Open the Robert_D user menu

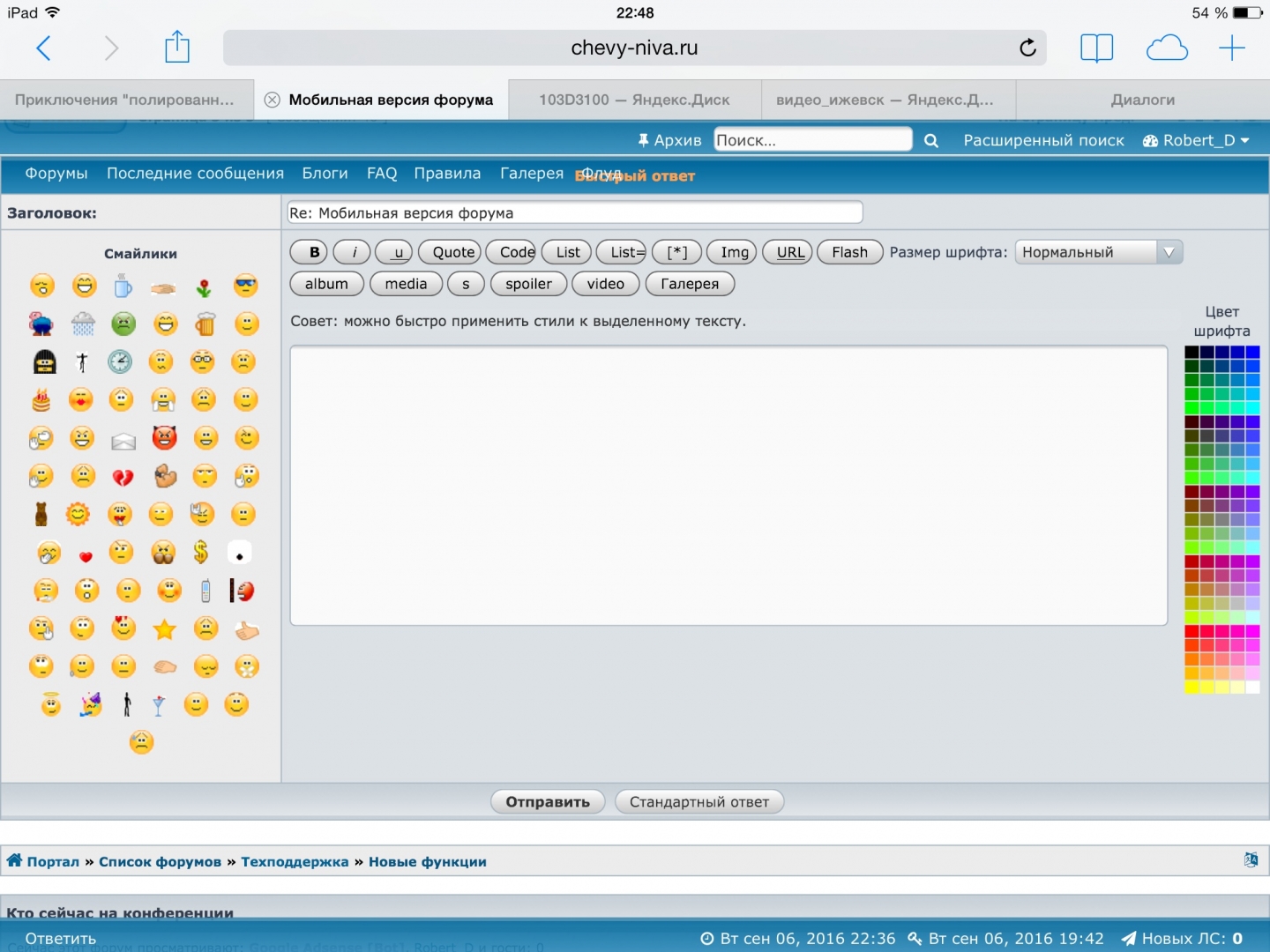pos(1196,141)
